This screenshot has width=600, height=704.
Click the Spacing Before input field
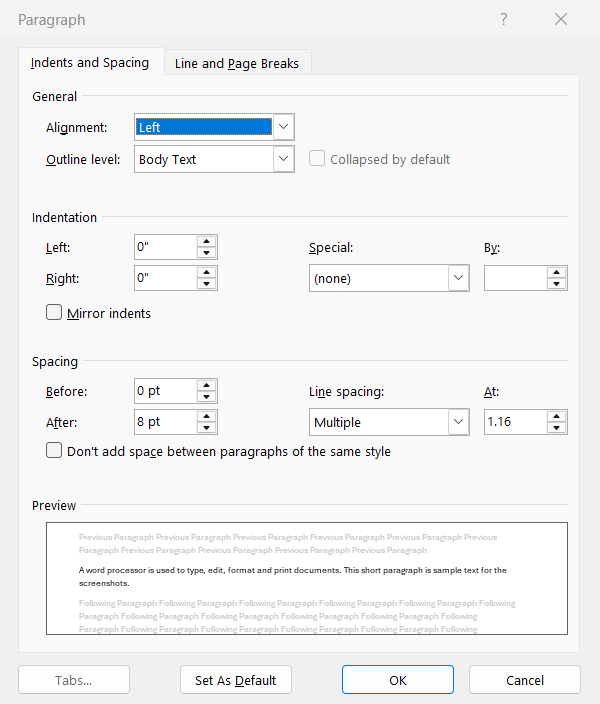coord(166,391)
